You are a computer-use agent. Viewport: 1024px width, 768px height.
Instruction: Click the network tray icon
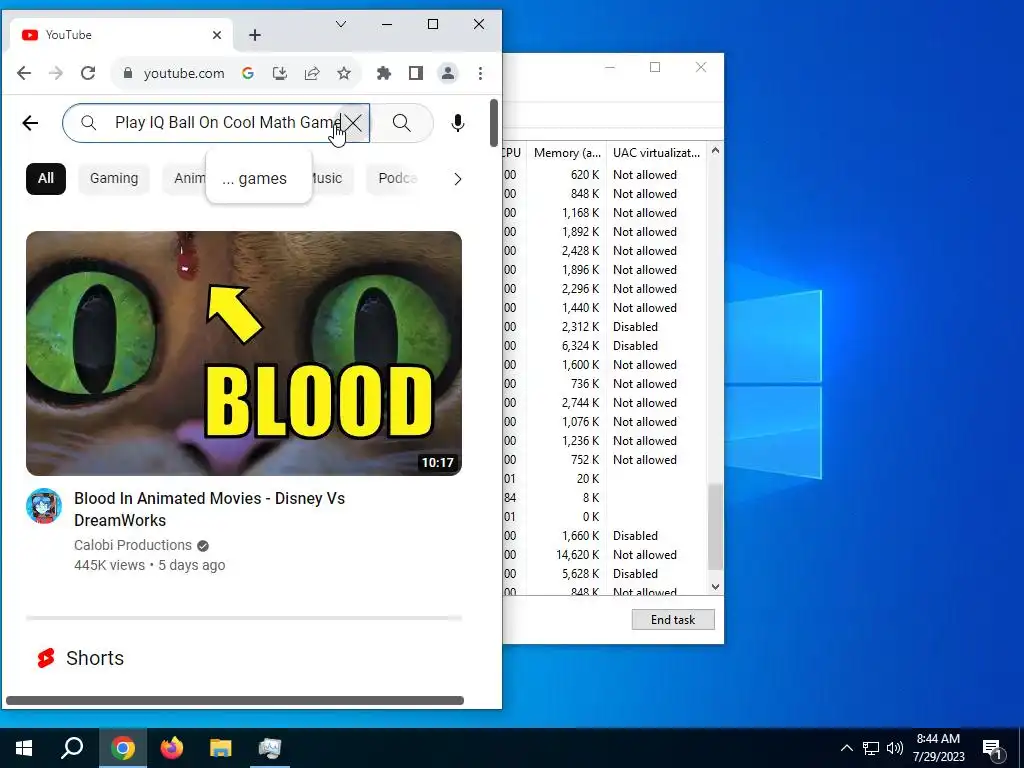pos(871,748)
